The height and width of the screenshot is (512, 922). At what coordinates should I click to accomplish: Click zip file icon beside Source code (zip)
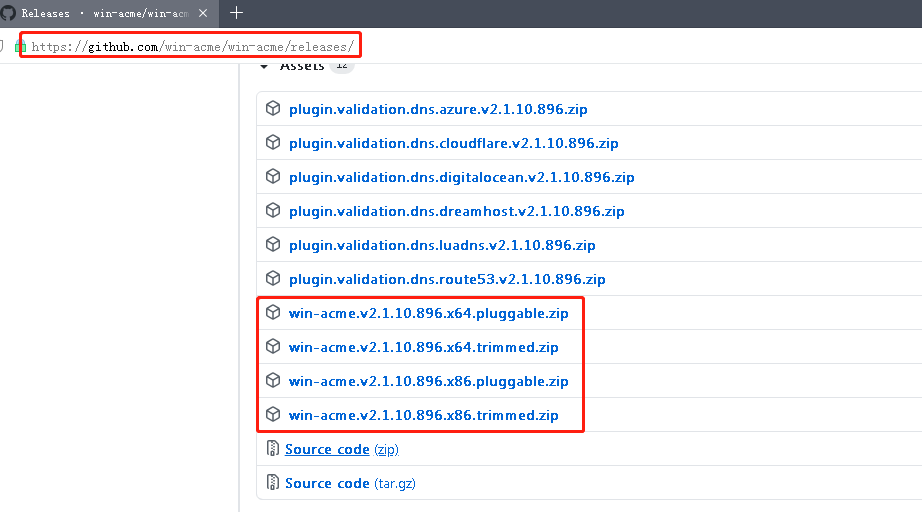coord(273,449)
